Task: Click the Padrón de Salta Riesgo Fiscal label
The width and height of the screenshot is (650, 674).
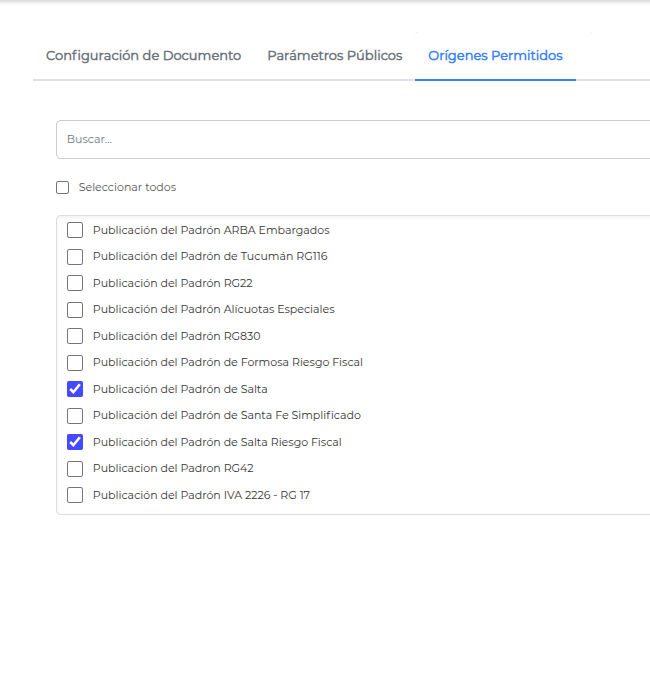Action: (217, 442)
